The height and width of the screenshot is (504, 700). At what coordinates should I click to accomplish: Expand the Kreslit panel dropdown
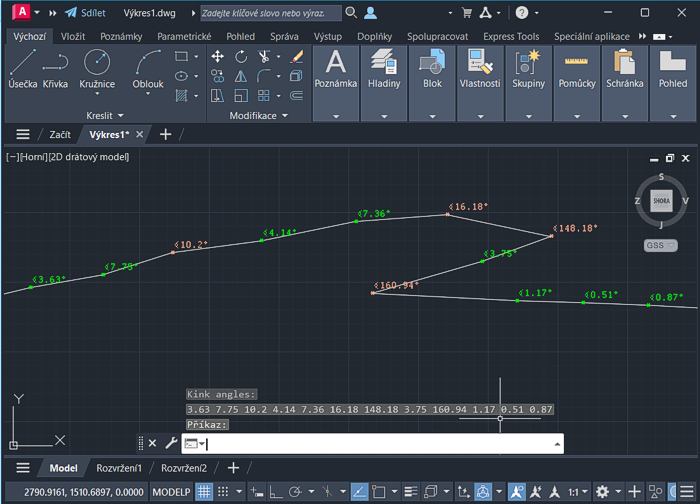(105, 116)
